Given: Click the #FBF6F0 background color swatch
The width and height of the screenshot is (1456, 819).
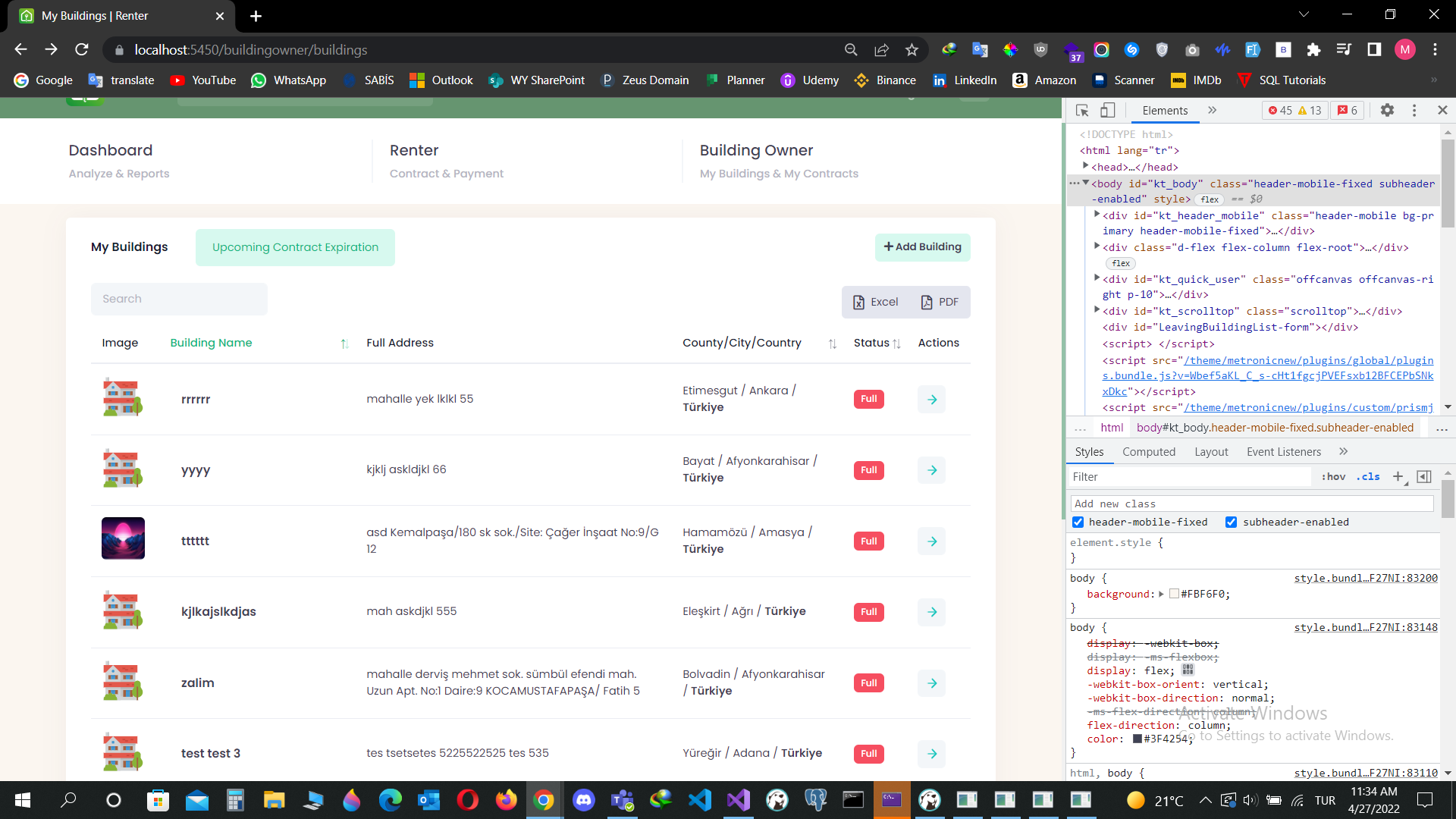Looking at the screenshot, I should (x=1174, y=595).
